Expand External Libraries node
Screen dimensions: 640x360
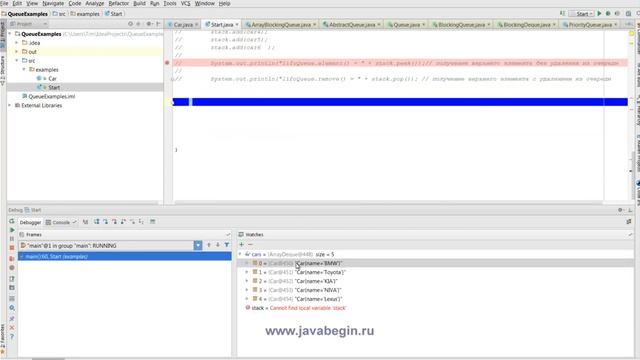(x=10, y=105)
